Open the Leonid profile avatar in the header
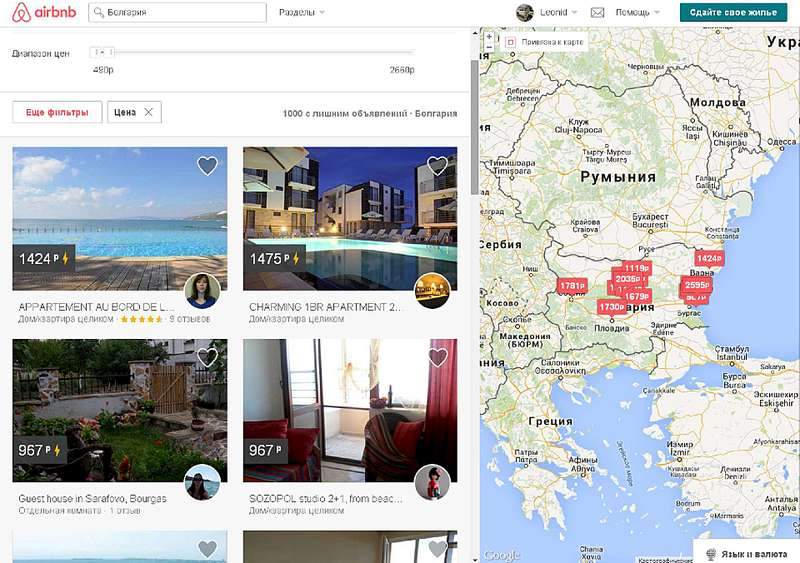The width and height of the screenshot is (800, 563). point(524,12)
